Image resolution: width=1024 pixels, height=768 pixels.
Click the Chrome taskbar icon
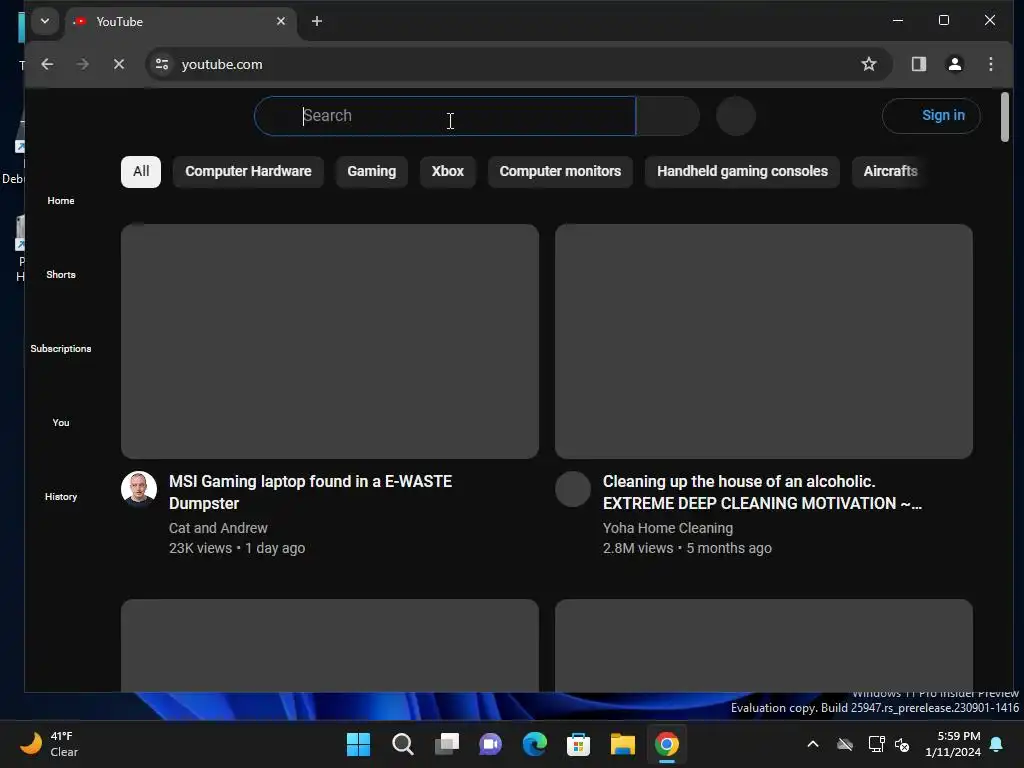(x=667, y=744)
